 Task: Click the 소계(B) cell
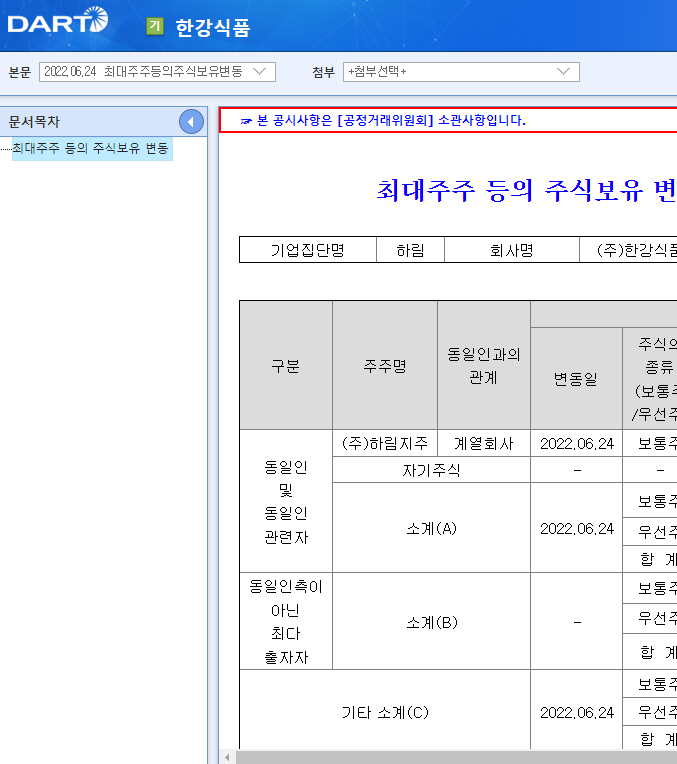pos(431,622)
